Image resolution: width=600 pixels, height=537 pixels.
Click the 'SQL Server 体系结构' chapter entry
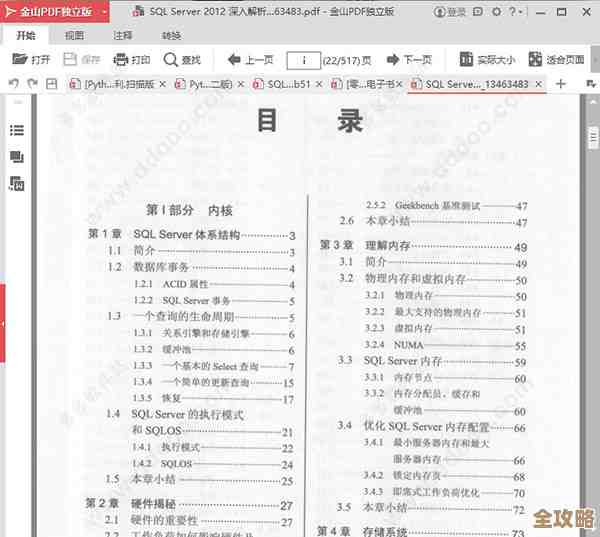tap(186, 234)
